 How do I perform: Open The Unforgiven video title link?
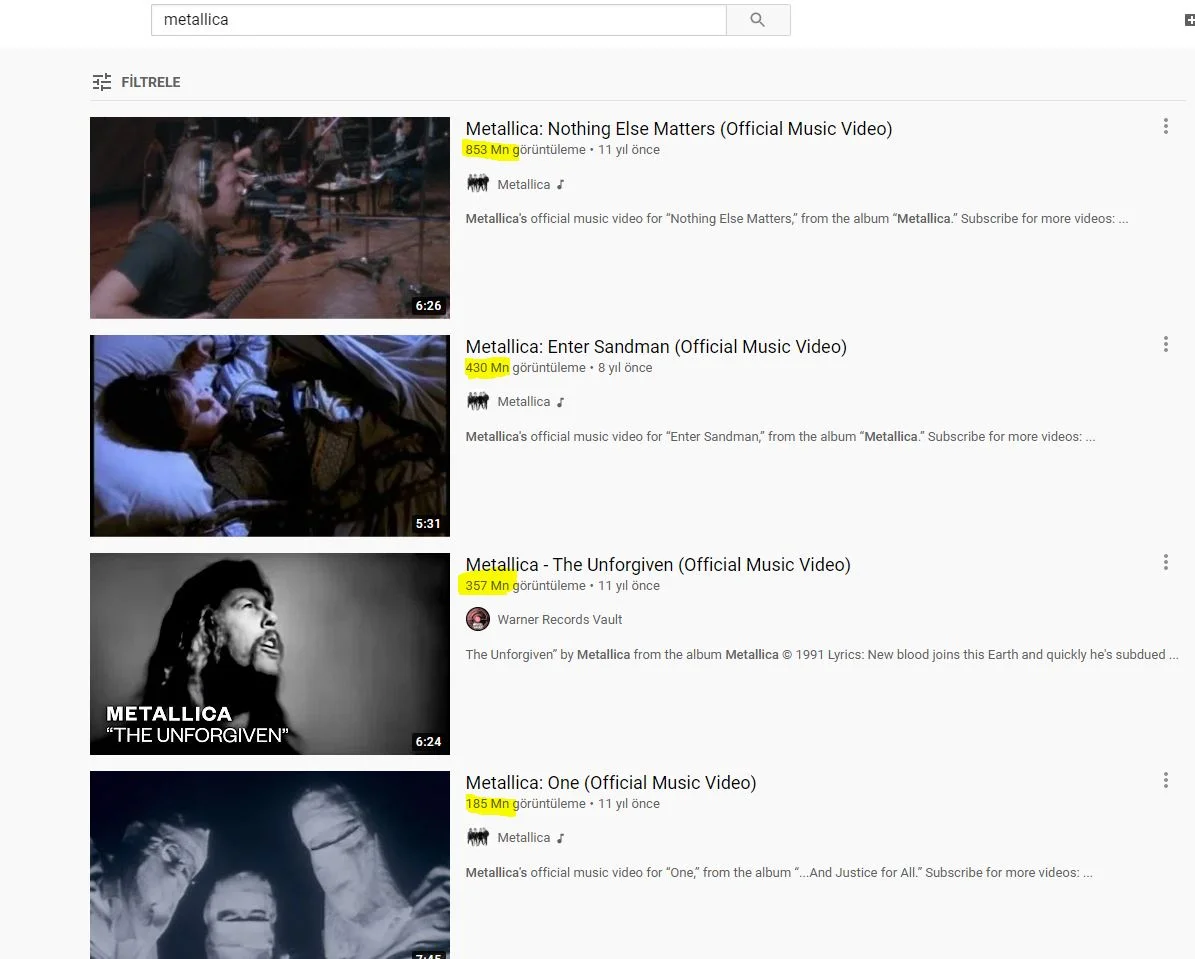pos(657,564)
